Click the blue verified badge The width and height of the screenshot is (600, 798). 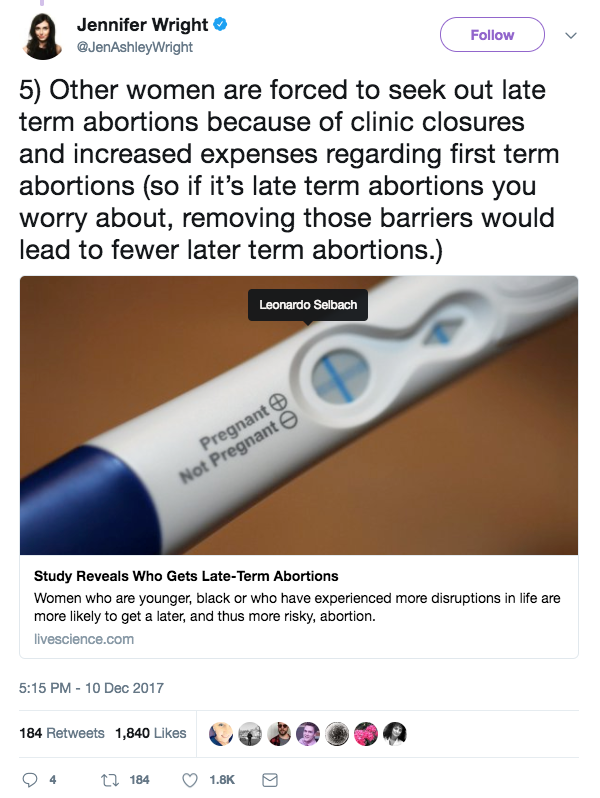220,25
